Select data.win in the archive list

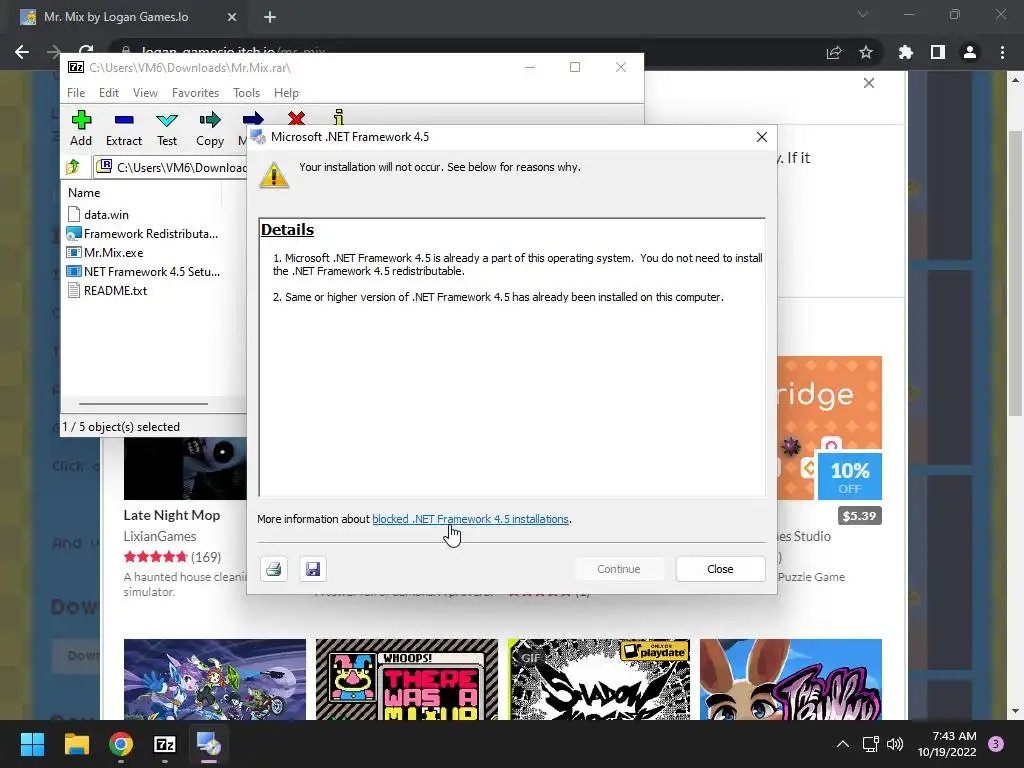coord(98,215)
